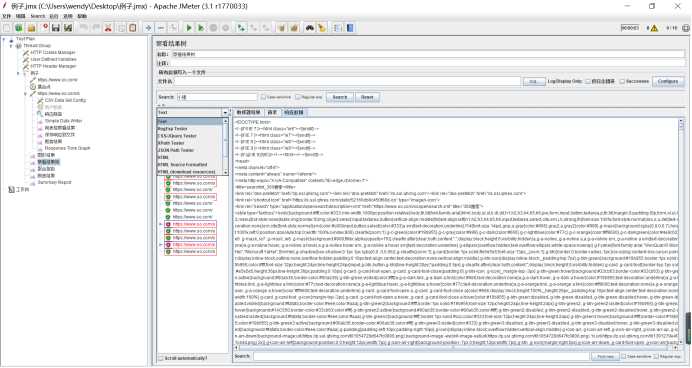This screenshot has width=692, height=368.
Task: Open the Search menu in menu bar
Action: [38, 16]
